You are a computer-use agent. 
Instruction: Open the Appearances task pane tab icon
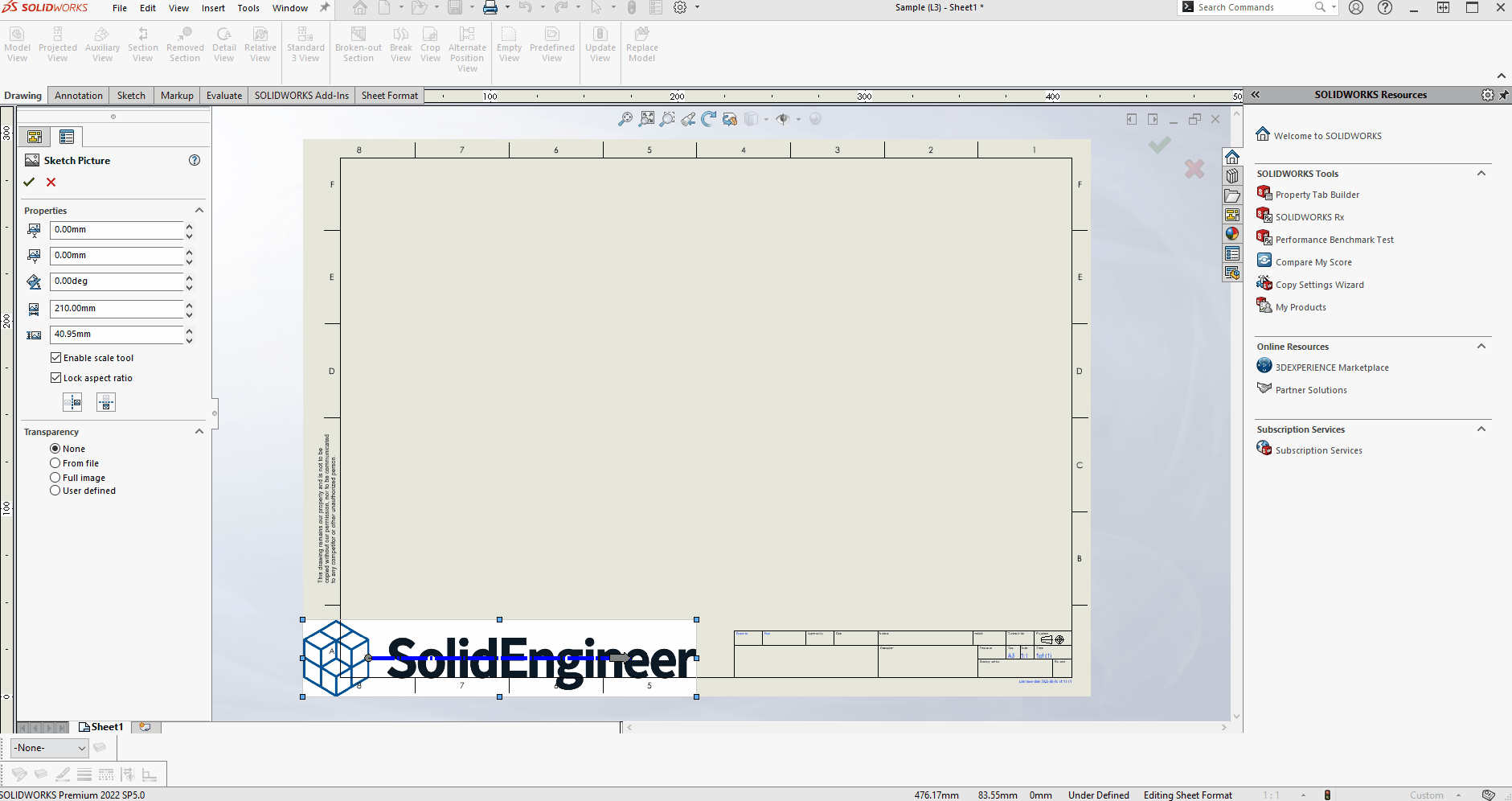(1232, 234)
